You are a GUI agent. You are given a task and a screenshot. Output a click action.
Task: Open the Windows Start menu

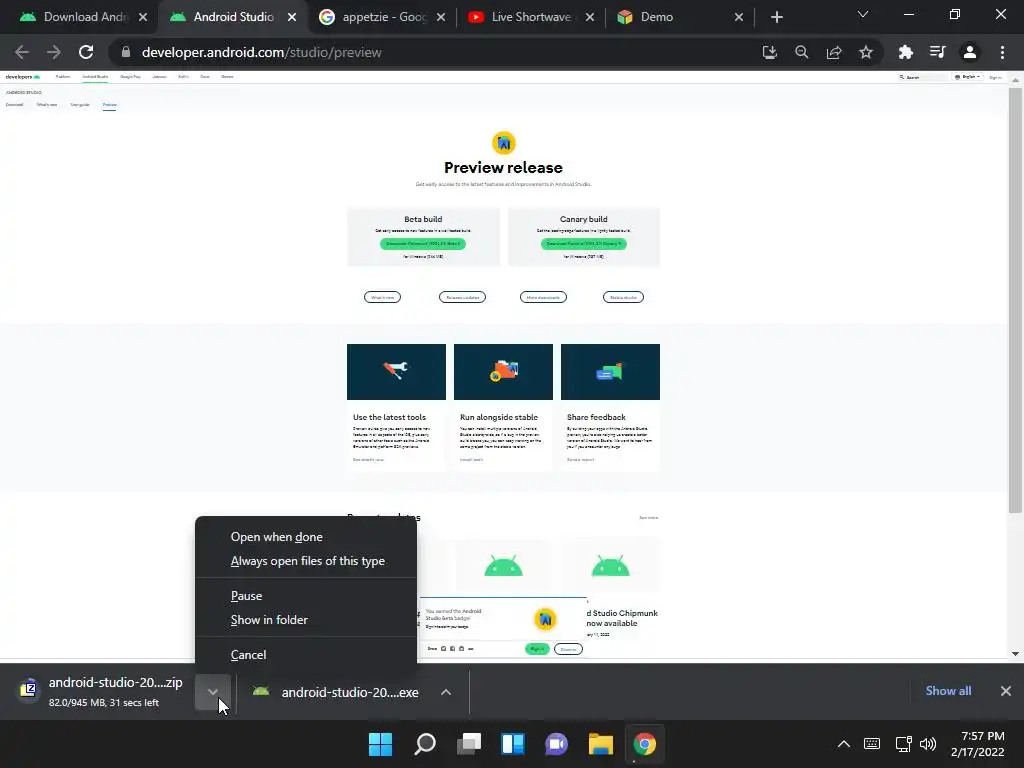(380, 744)
